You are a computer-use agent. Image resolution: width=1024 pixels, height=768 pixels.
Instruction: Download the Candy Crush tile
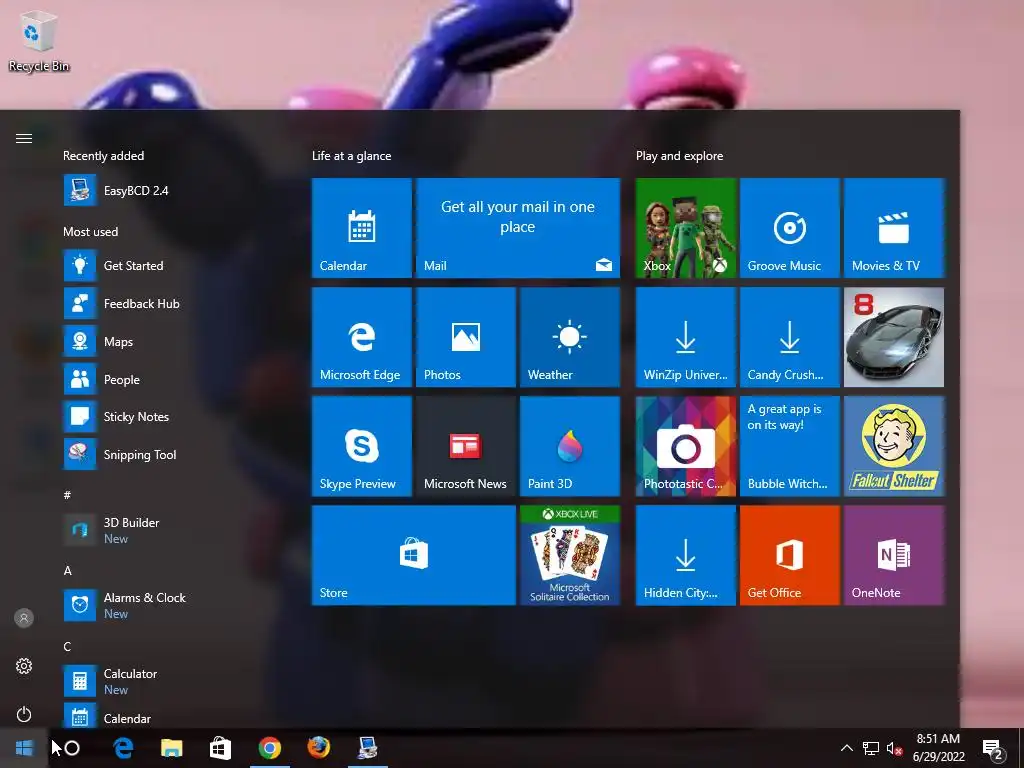coord(790,337)
